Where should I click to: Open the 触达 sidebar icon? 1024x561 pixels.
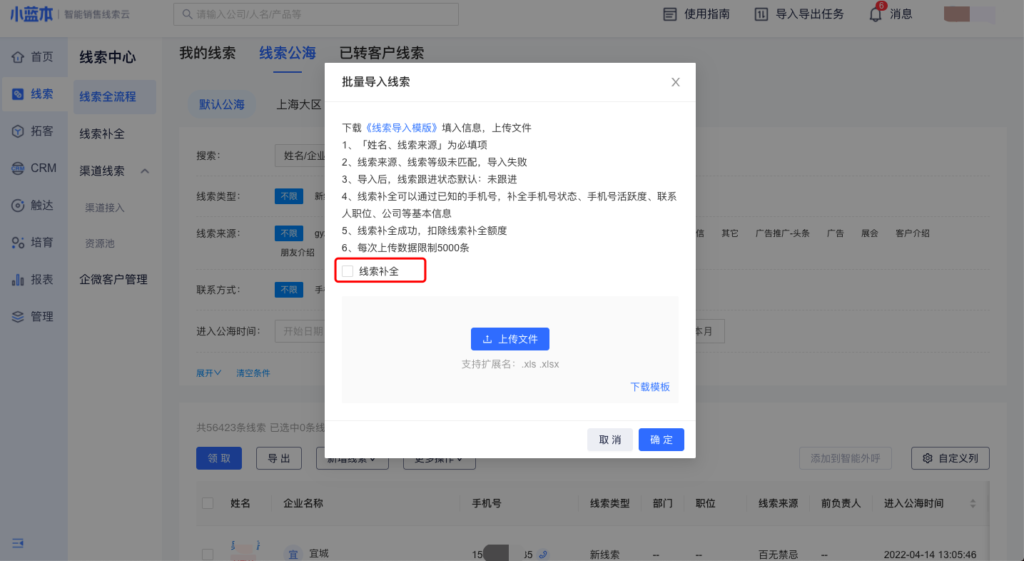tap(18, 205)
